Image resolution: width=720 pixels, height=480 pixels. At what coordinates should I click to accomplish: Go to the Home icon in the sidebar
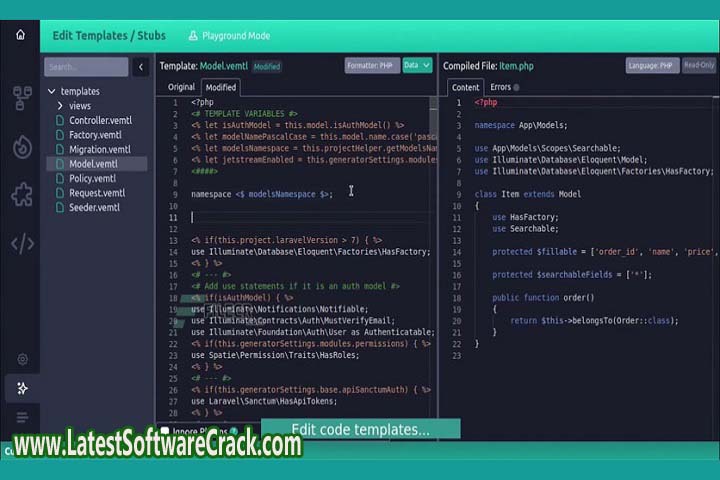click(x=20, y=35)
